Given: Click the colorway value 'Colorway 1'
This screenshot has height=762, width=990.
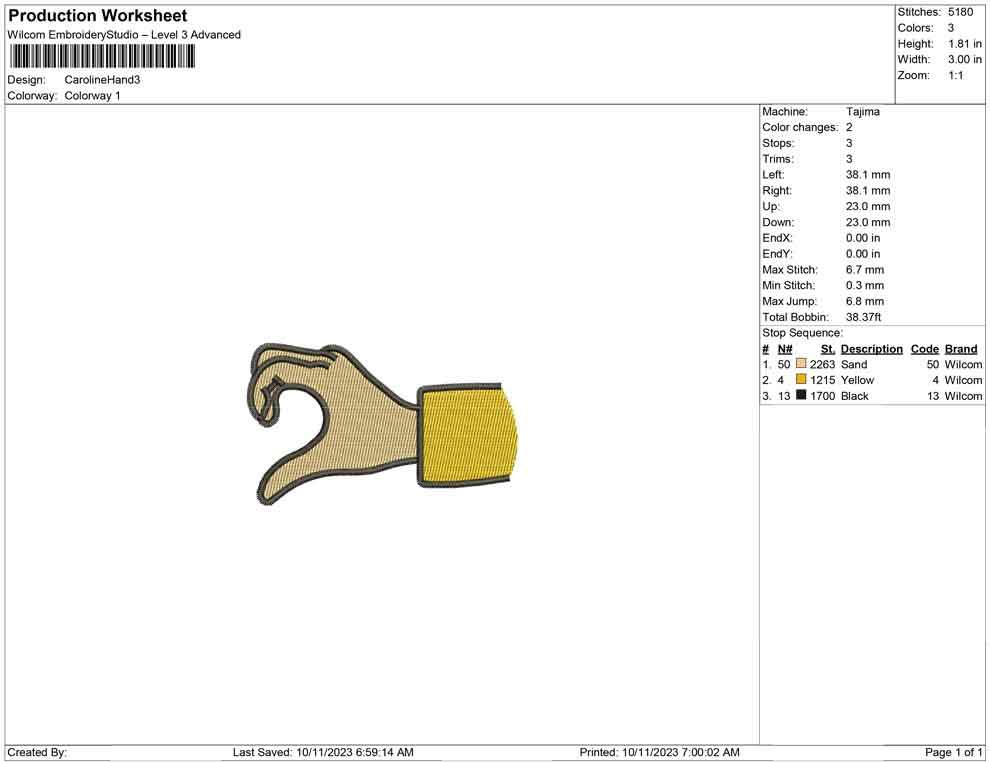Looking at the screenshot, I should click(92, 96).
